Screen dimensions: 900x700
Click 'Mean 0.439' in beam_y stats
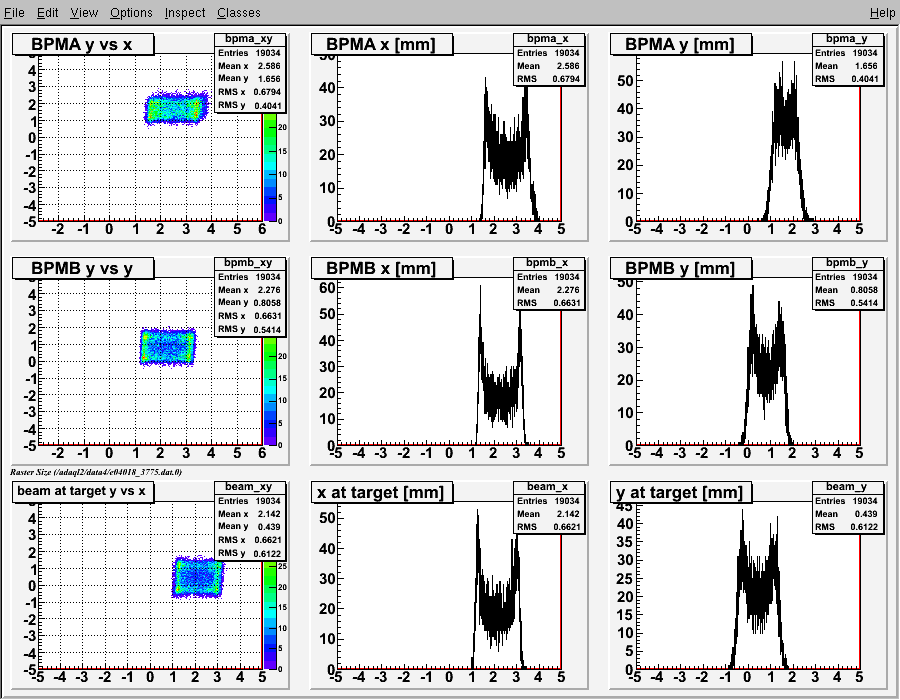(847, 514)
